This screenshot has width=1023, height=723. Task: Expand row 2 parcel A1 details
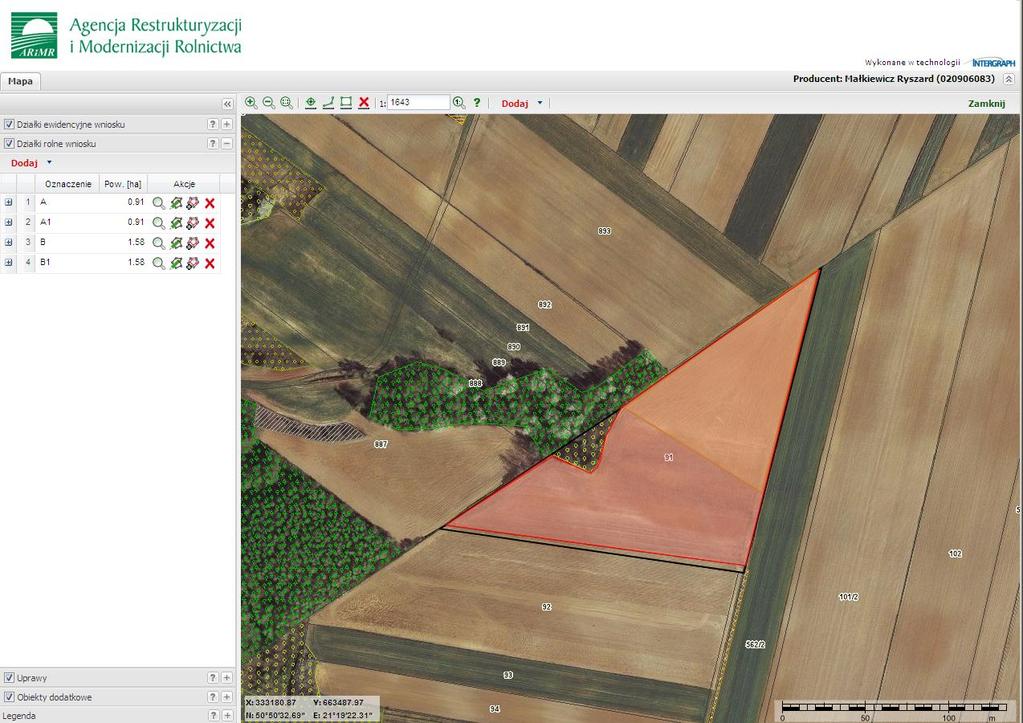[x=8, y=223]
